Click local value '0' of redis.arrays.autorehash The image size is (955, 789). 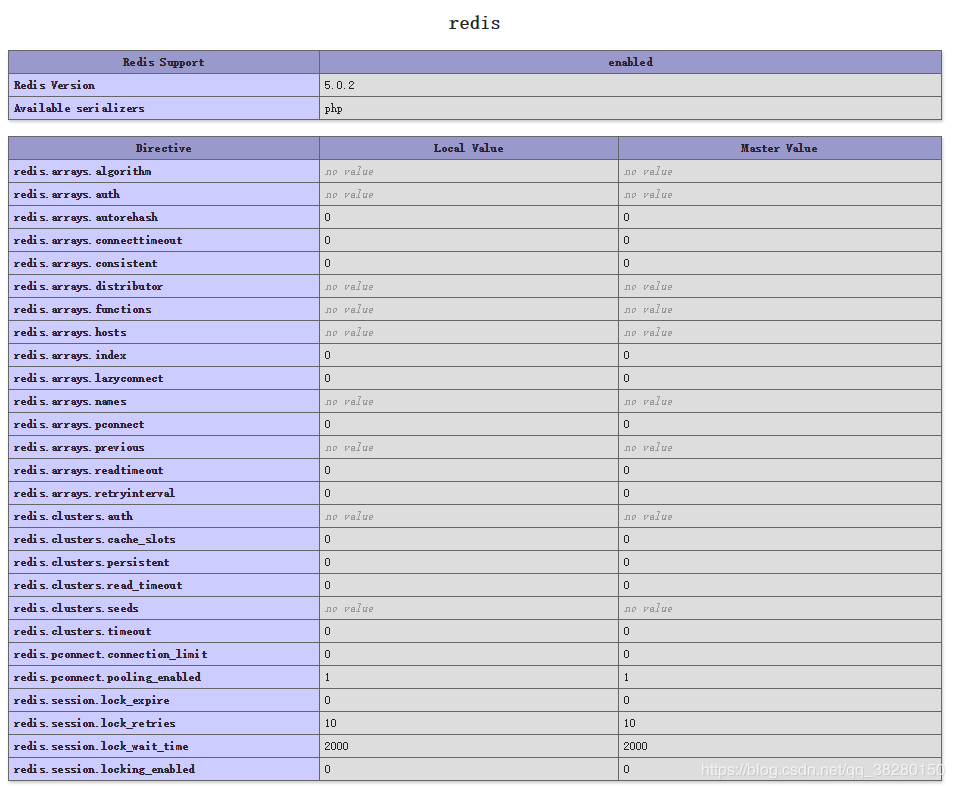click(x=328, y=218)
